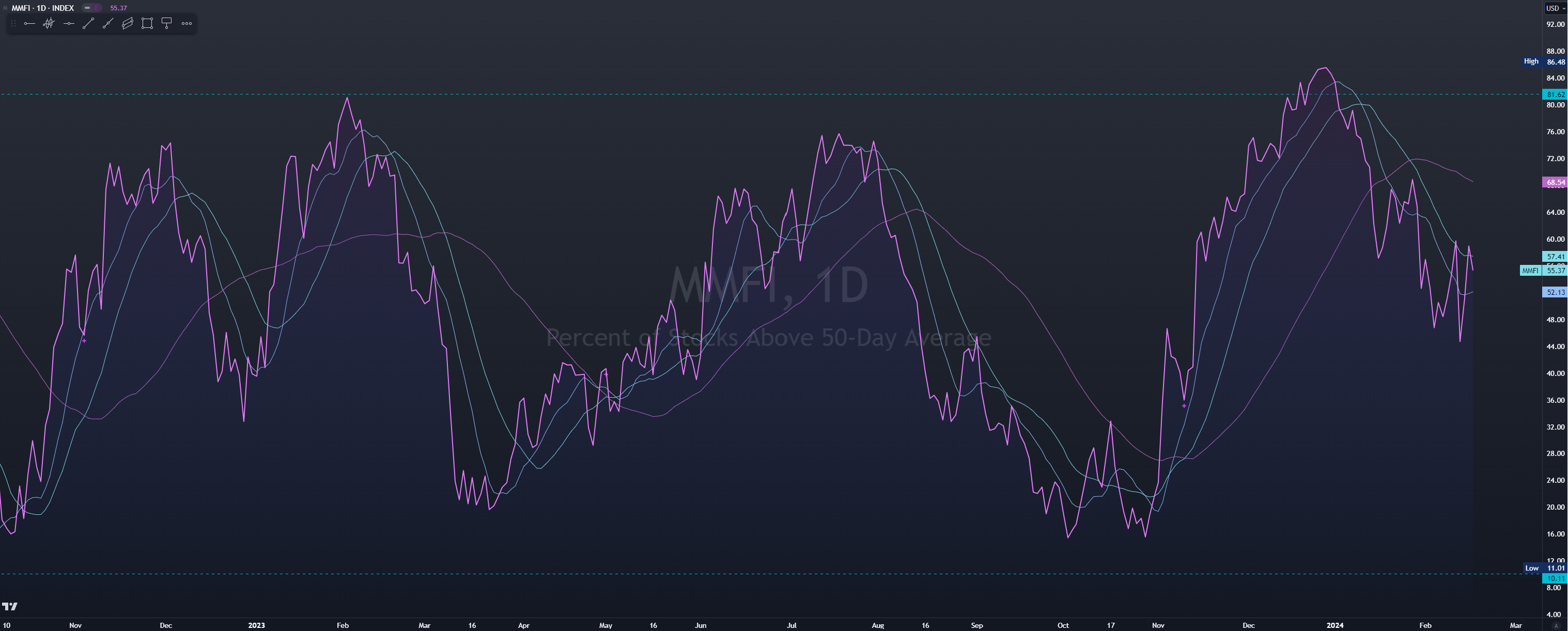Click the candlestick regression trend tool
The image size is (1568, 631).
pos(49,24)
